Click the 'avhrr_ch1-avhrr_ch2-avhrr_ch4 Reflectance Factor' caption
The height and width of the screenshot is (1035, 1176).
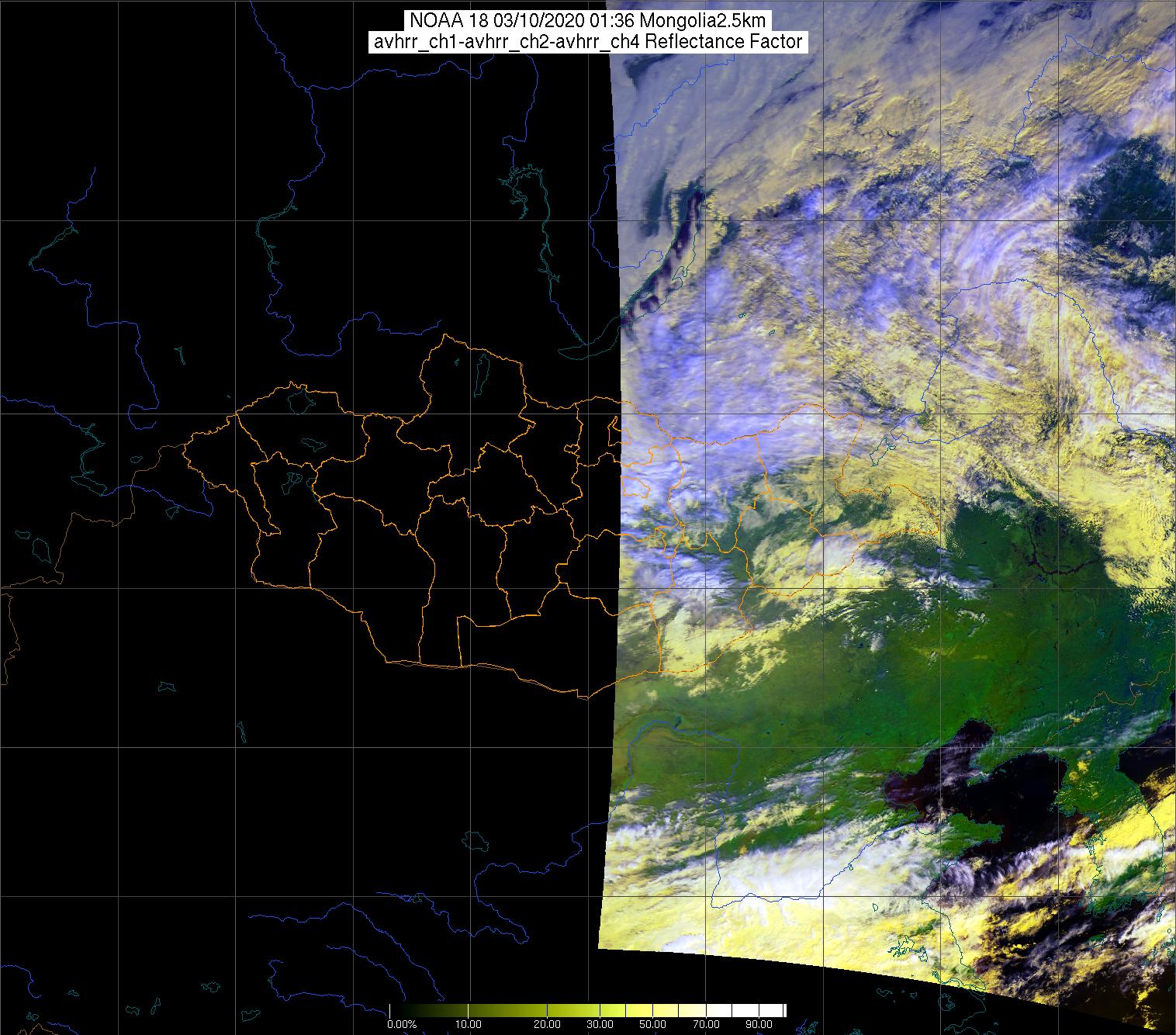[588, 42]
